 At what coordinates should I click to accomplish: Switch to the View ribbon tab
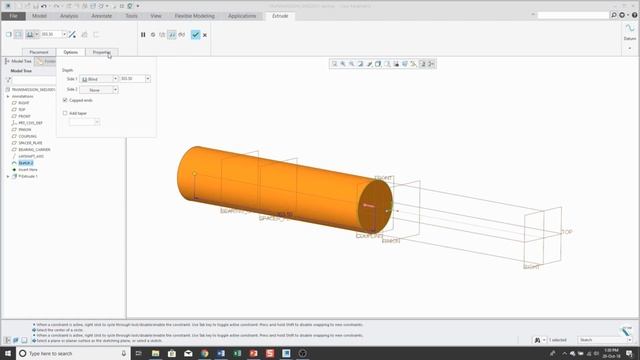156,16
